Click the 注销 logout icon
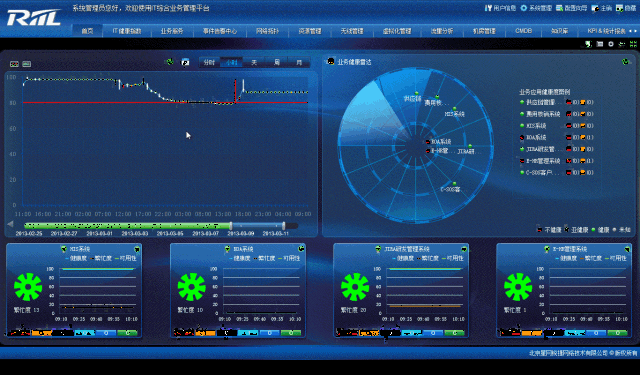Image resolution: width=640 pixels, height=375 pixels. click(595, 8)
